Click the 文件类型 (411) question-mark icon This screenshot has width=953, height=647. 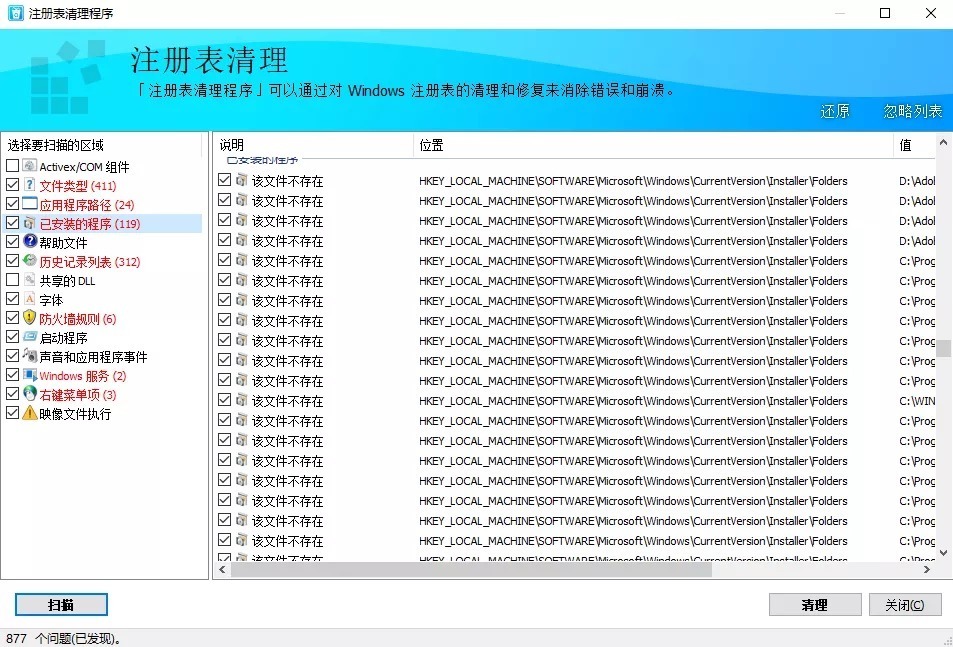[x=30, y=184]
